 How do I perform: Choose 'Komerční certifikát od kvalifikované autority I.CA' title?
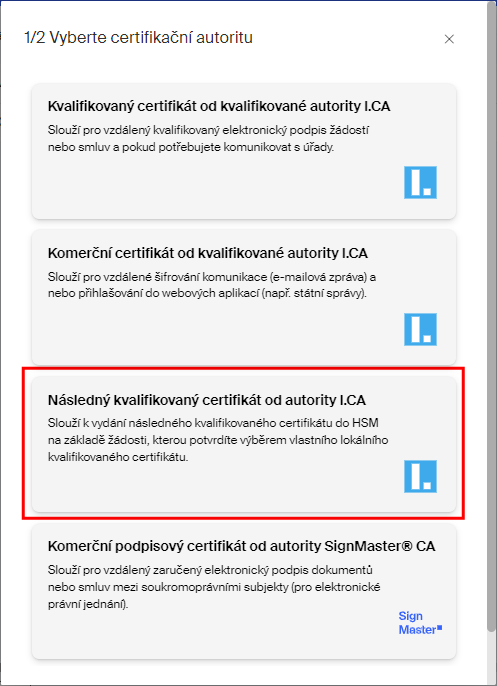coord(207,253)
